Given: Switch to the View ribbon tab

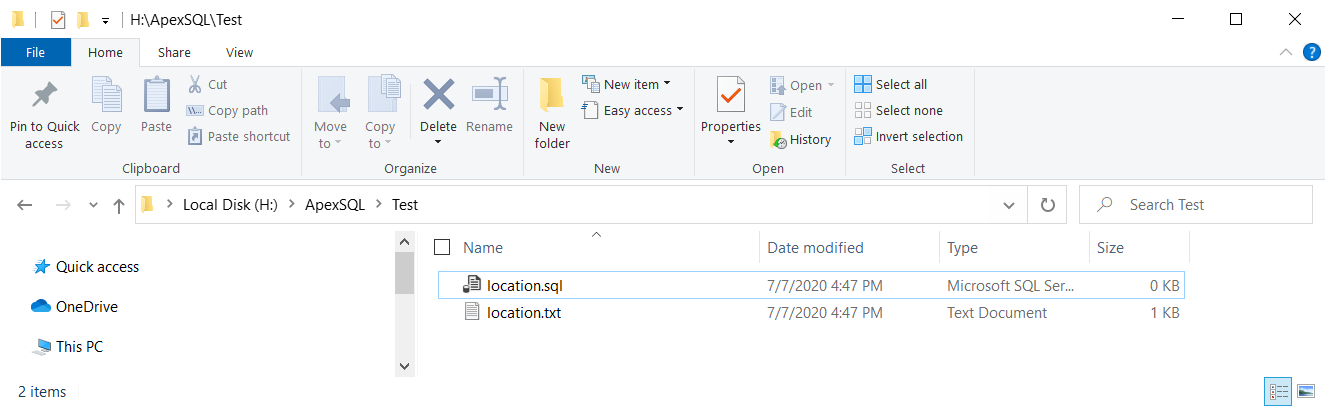Looking at the screenshot, I should pyautogui.click(x=240, y=52).
